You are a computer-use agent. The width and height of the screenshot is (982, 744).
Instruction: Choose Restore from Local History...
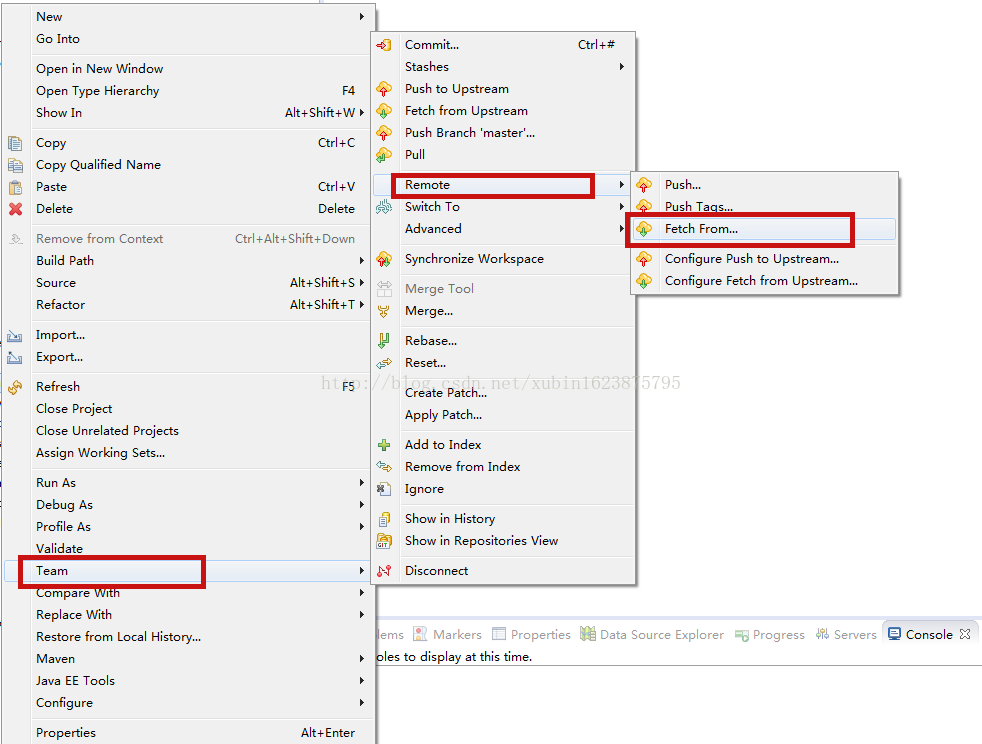point(187,637)
